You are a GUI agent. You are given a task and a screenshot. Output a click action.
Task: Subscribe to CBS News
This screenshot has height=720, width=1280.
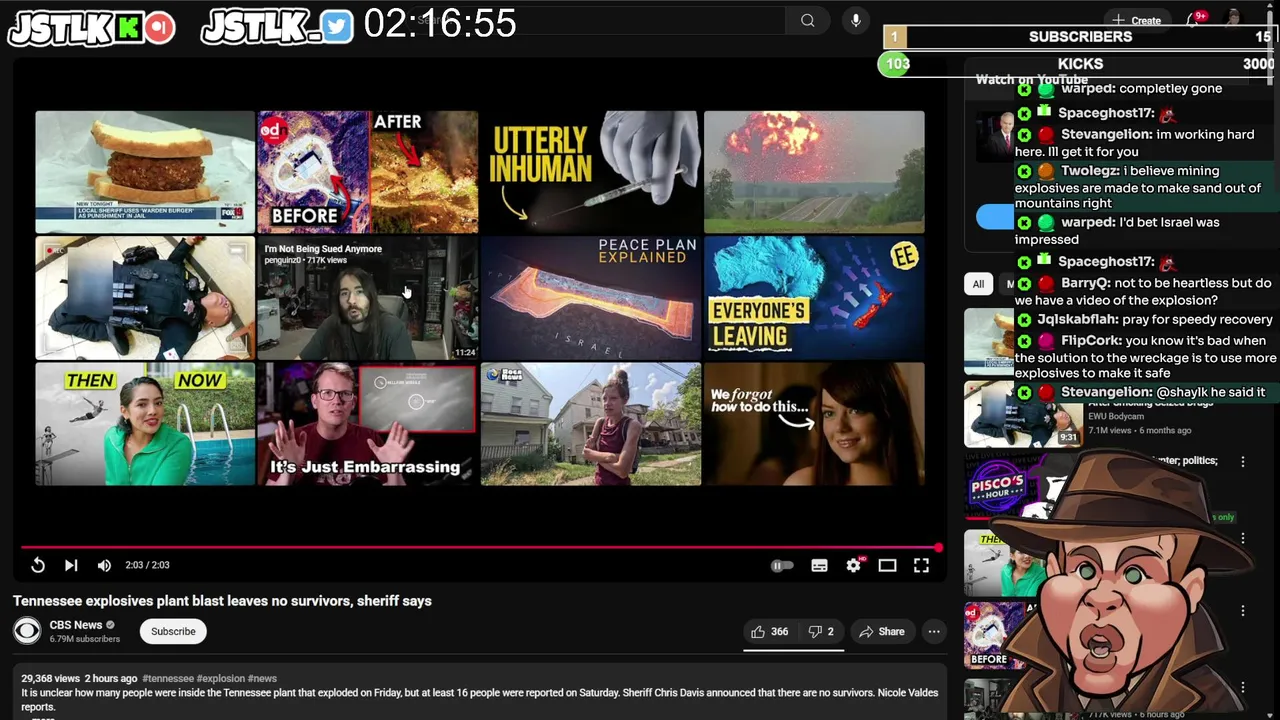click(173, 631)
